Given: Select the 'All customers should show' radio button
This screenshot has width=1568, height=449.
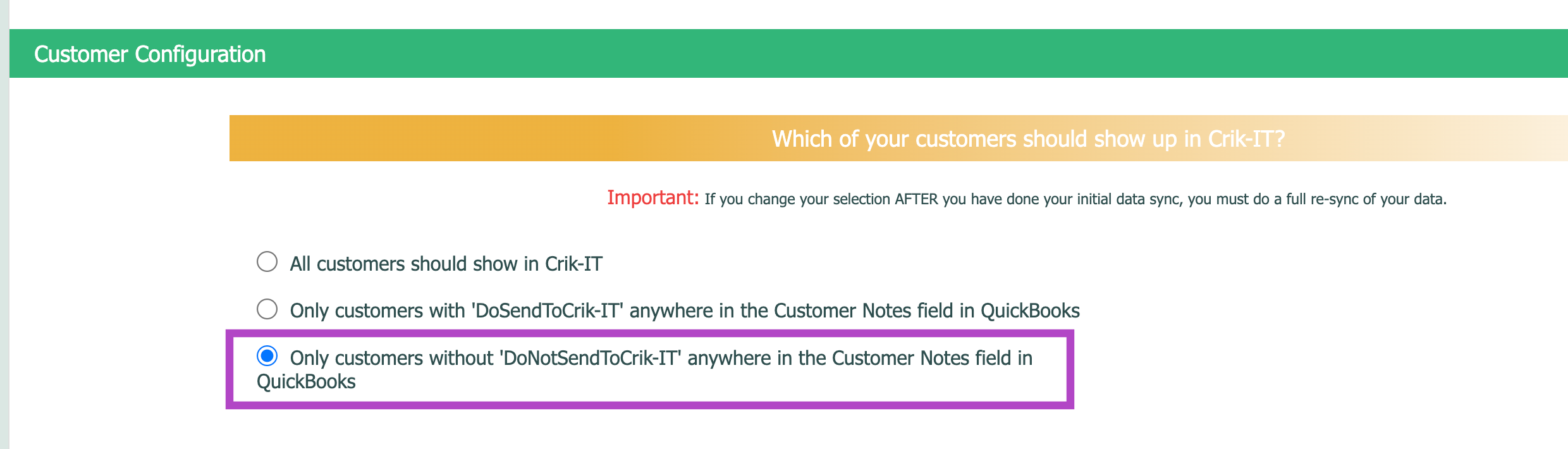Looking at the screenshot, I should tap(267, 262).
